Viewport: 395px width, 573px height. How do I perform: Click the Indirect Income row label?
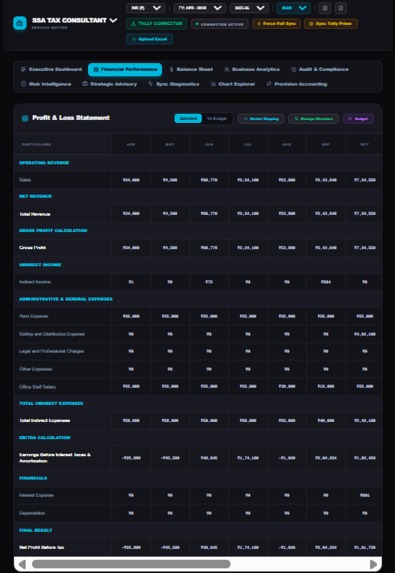point(35,282)
